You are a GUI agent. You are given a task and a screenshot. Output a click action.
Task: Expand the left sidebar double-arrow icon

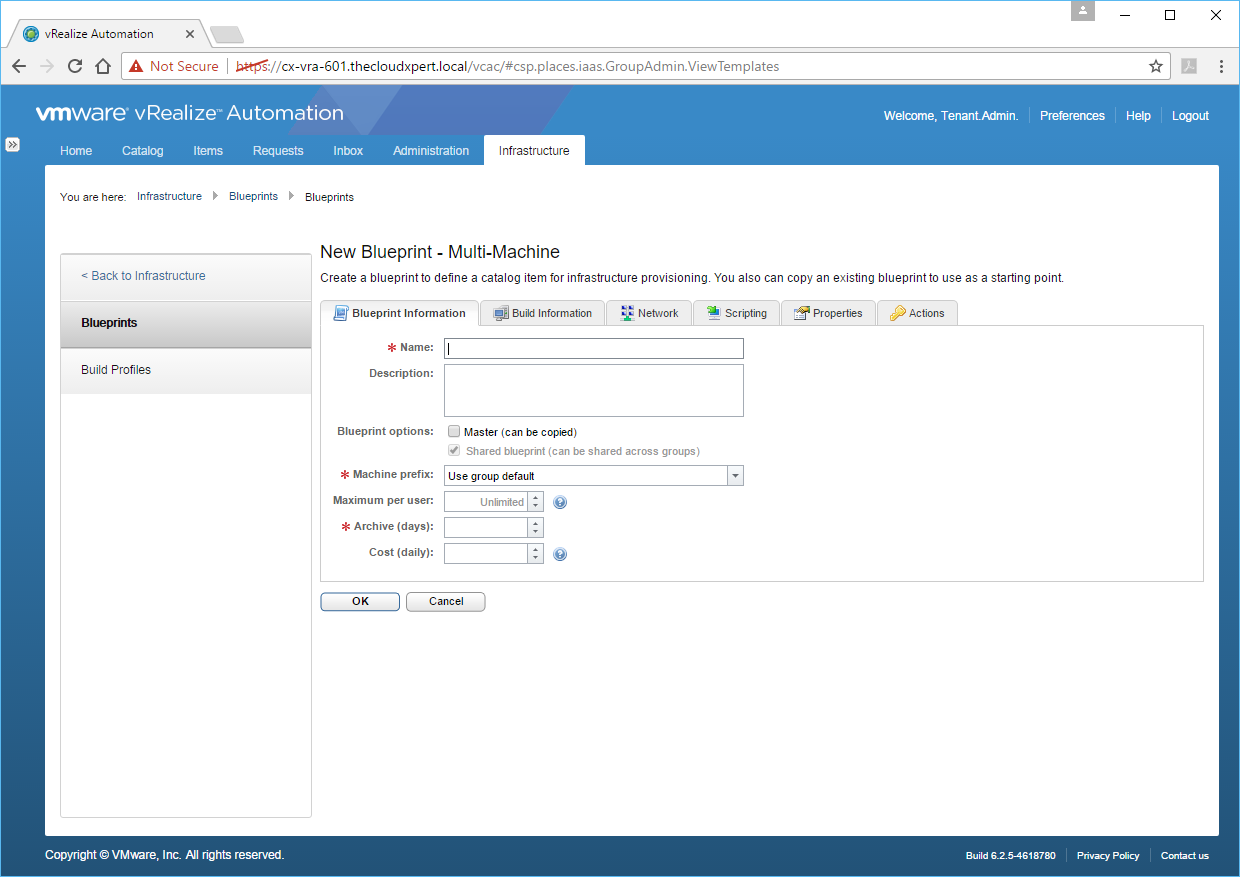12,144
